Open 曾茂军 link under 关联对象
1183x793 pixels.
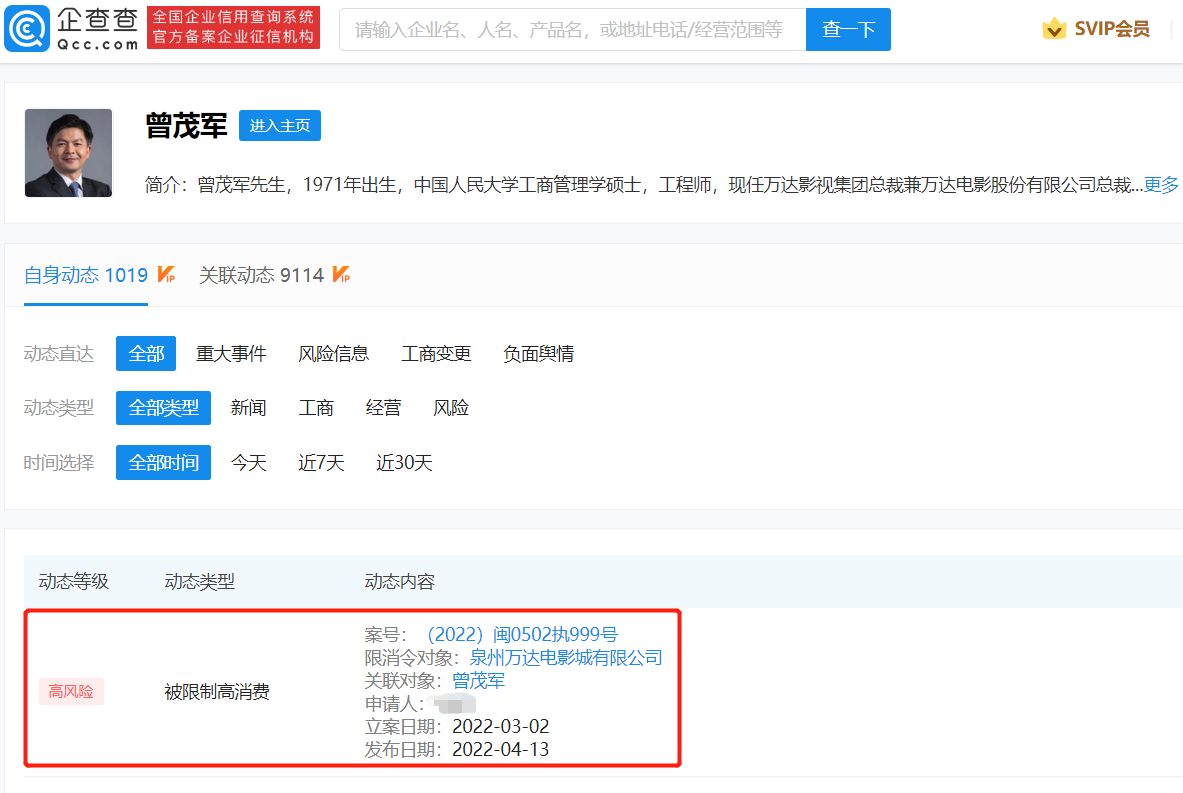click(x=478, y=681)
